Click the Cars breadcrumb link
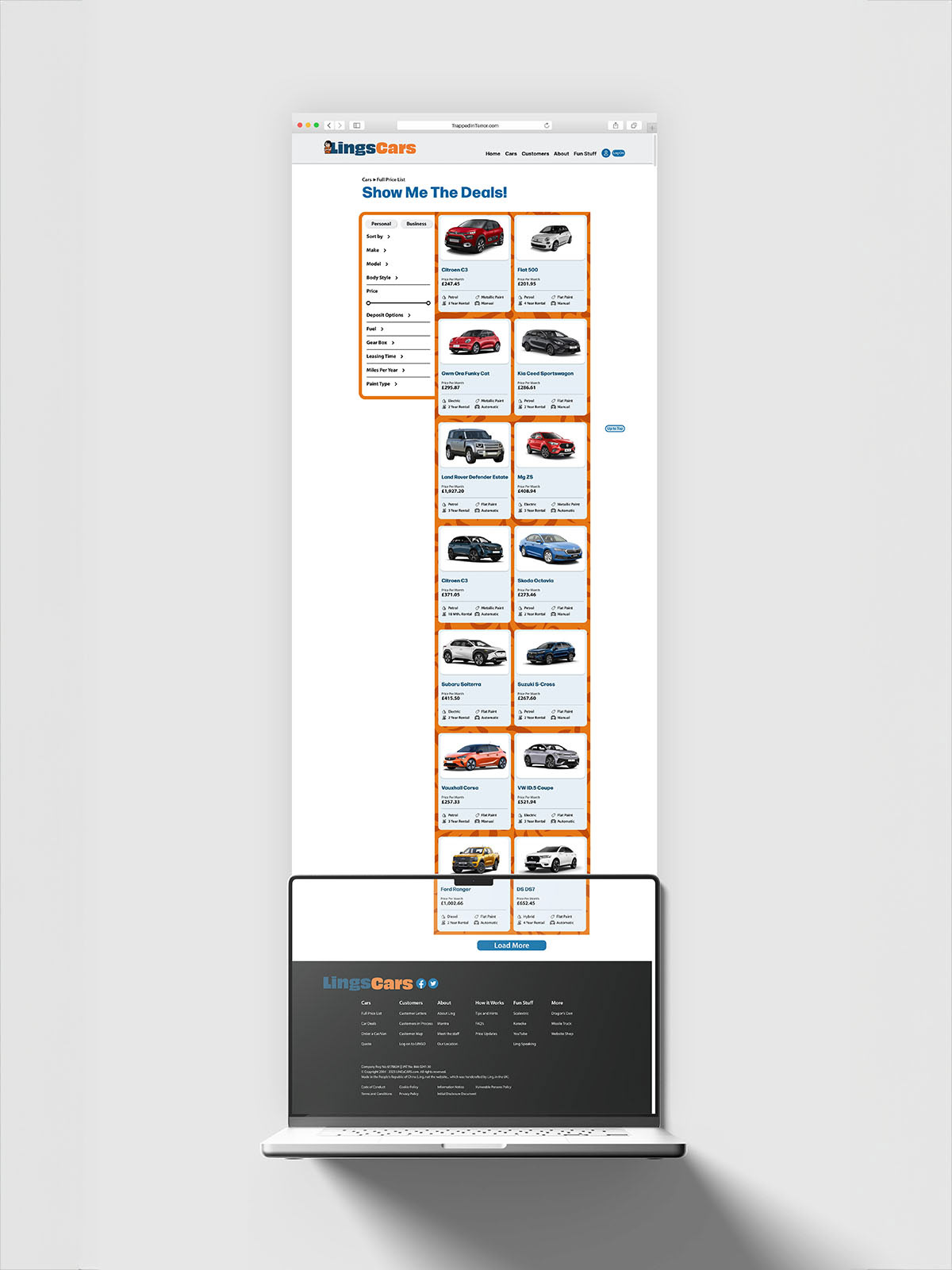Viewport: 952px width, 1270px height. (367, 180)
